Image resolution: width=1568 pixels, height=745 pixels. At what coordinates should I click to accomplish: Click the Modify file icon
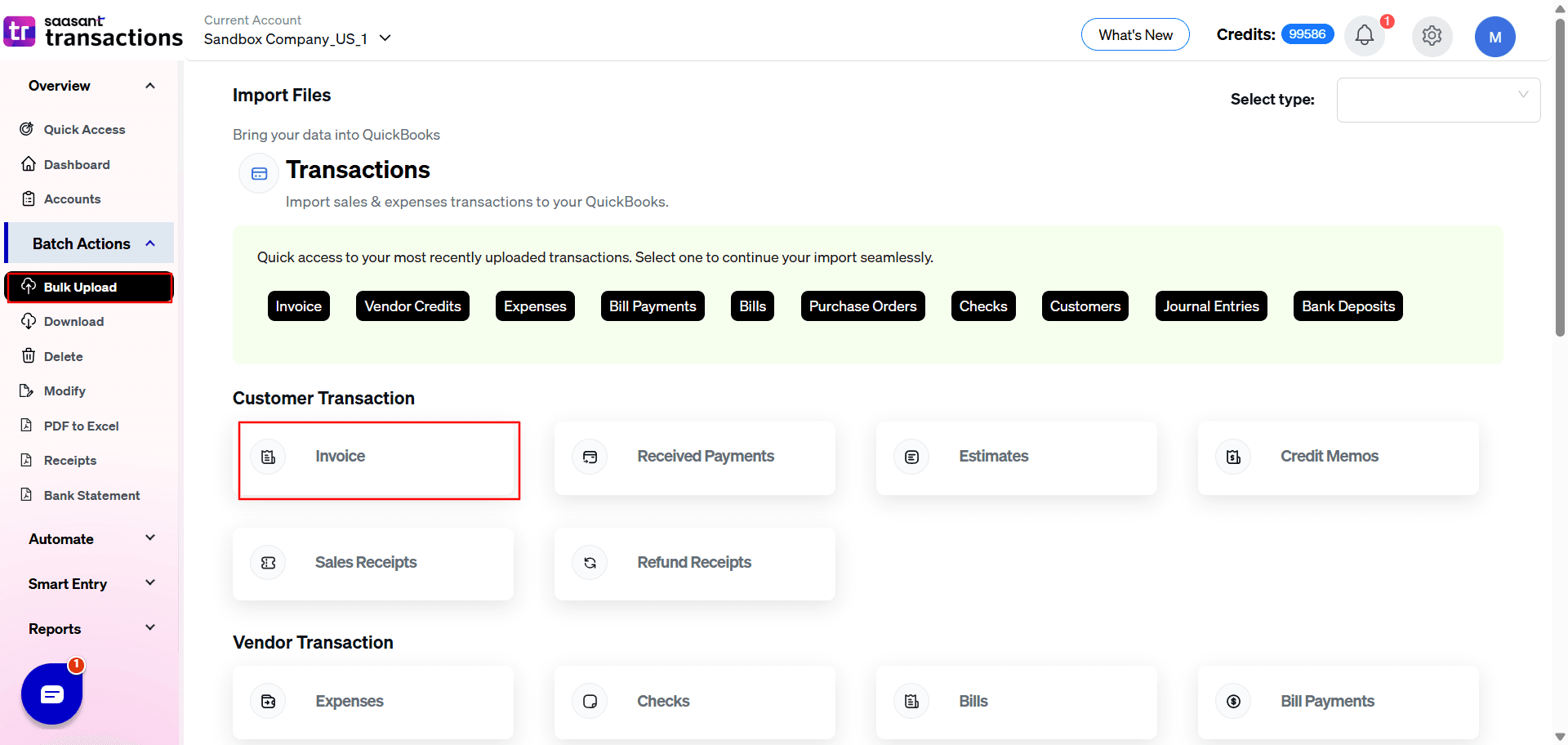point(27,390)
